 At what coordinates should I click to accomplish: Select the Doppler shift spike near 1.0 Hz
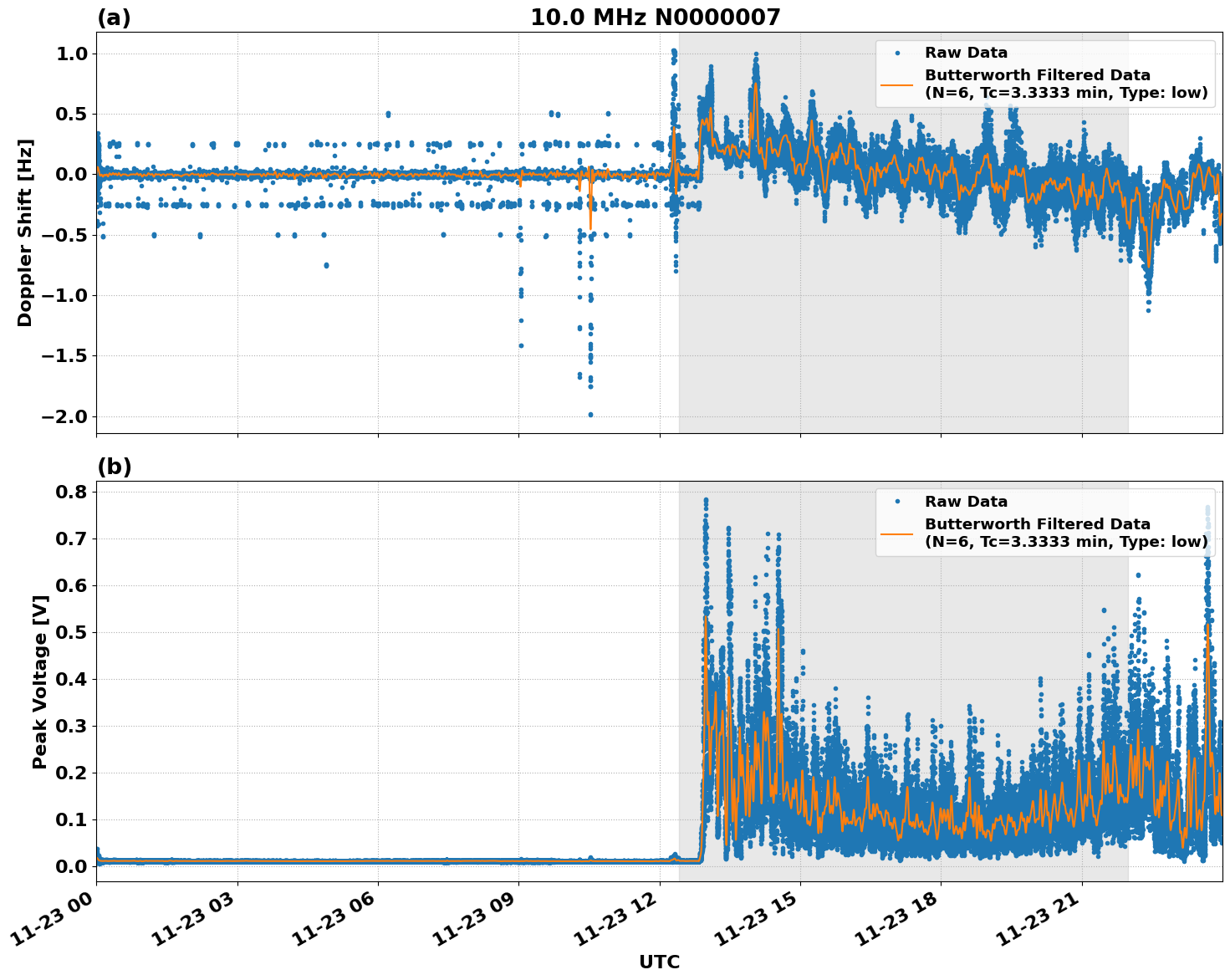pos(674,52)
